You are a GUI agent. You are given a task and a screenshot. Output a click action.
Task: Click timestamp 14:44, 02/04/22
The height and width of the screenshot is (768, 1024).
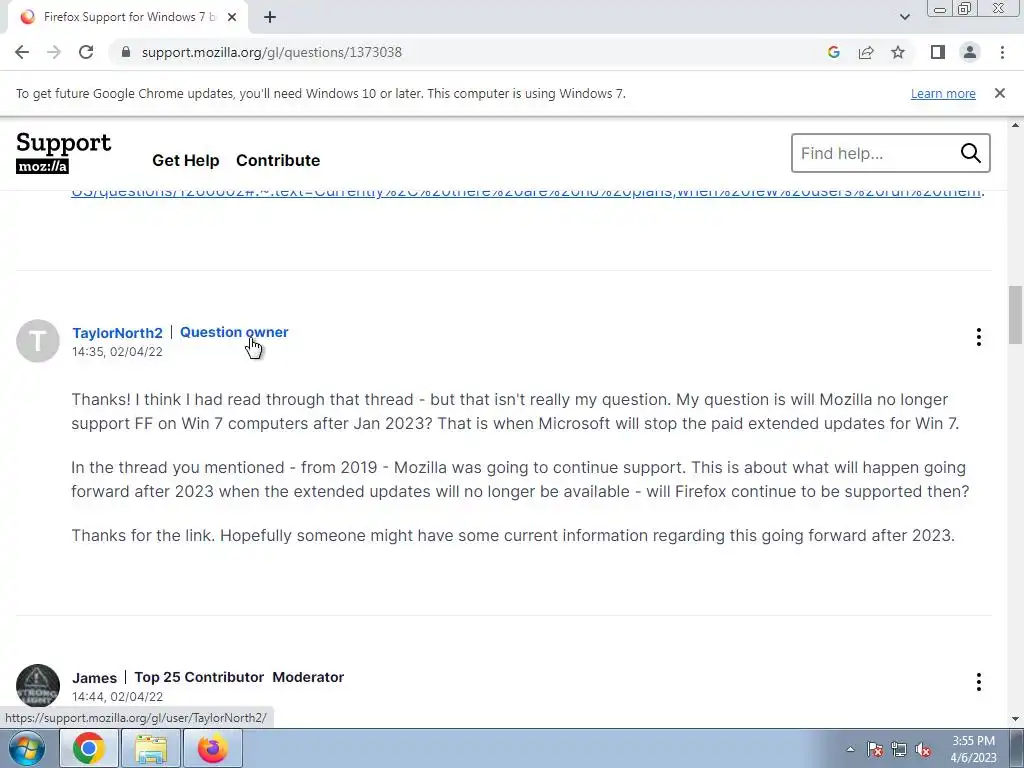117,696
